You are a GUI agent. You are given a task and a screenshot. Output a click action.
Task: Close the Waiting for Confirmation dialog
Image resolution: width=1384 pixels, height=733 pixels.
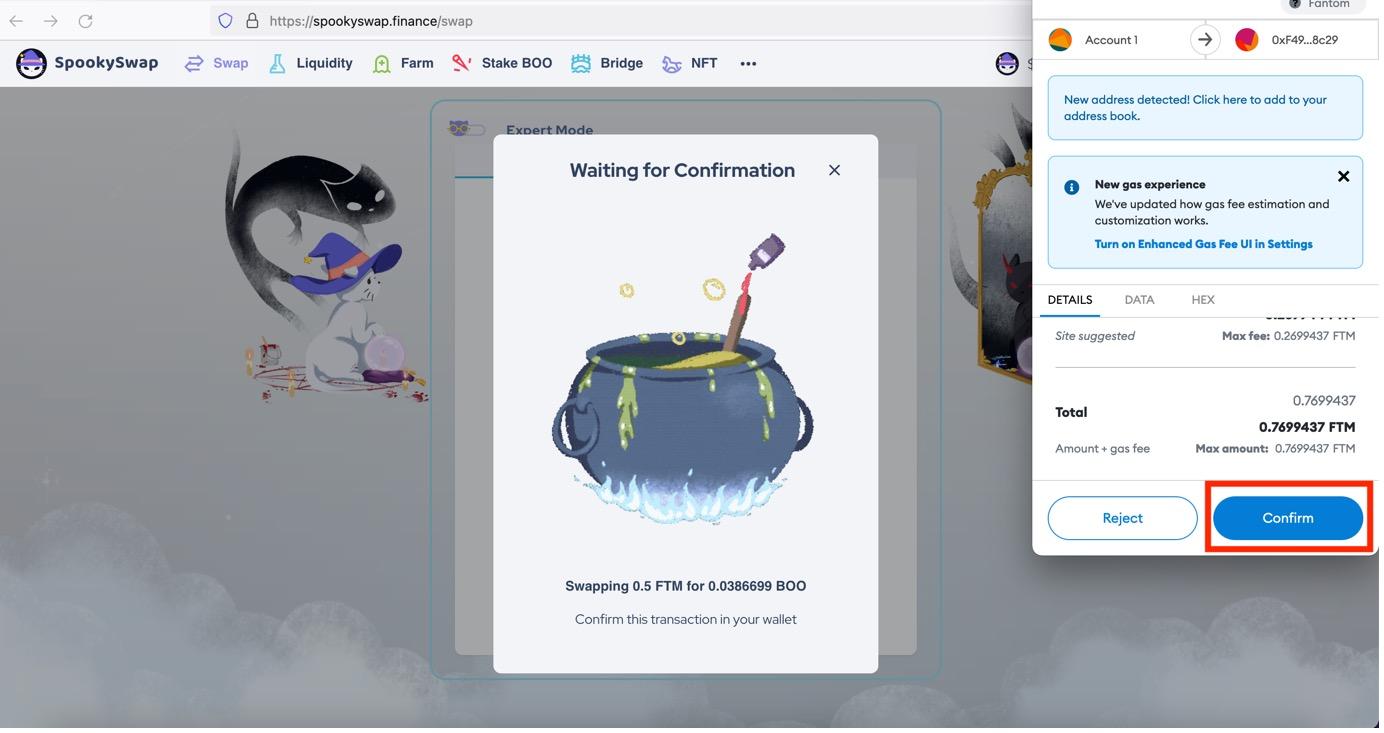pyautogui.click(x=834, y=170)
